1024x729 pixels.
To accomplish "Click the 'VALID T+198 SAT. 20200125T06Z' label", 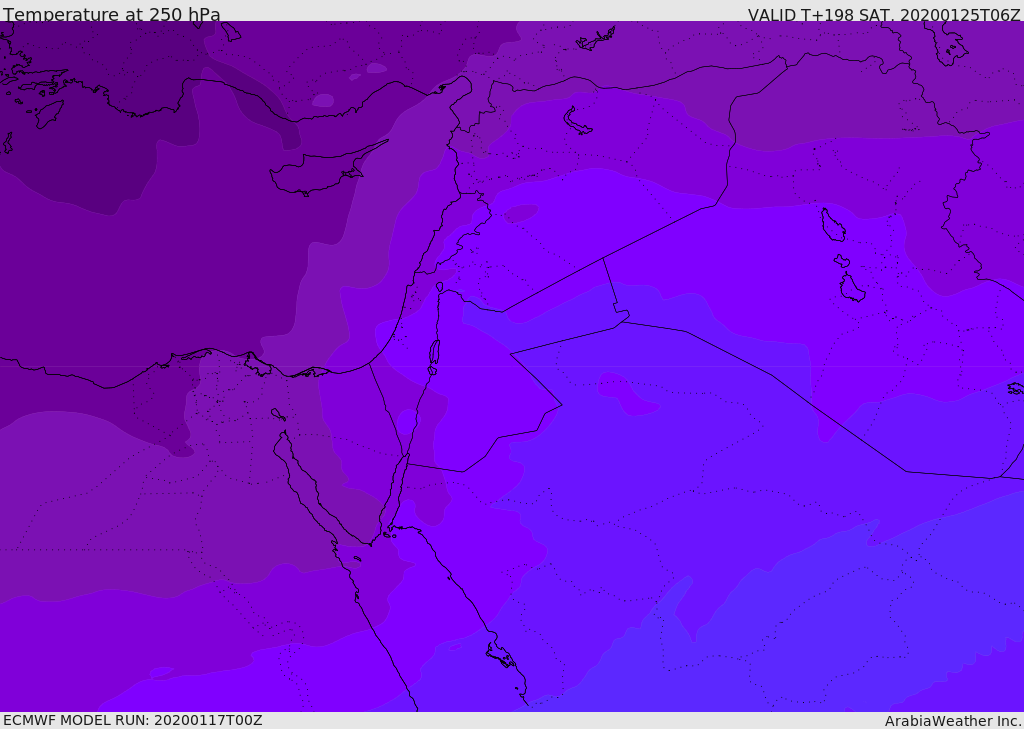I will pos(884,14).
